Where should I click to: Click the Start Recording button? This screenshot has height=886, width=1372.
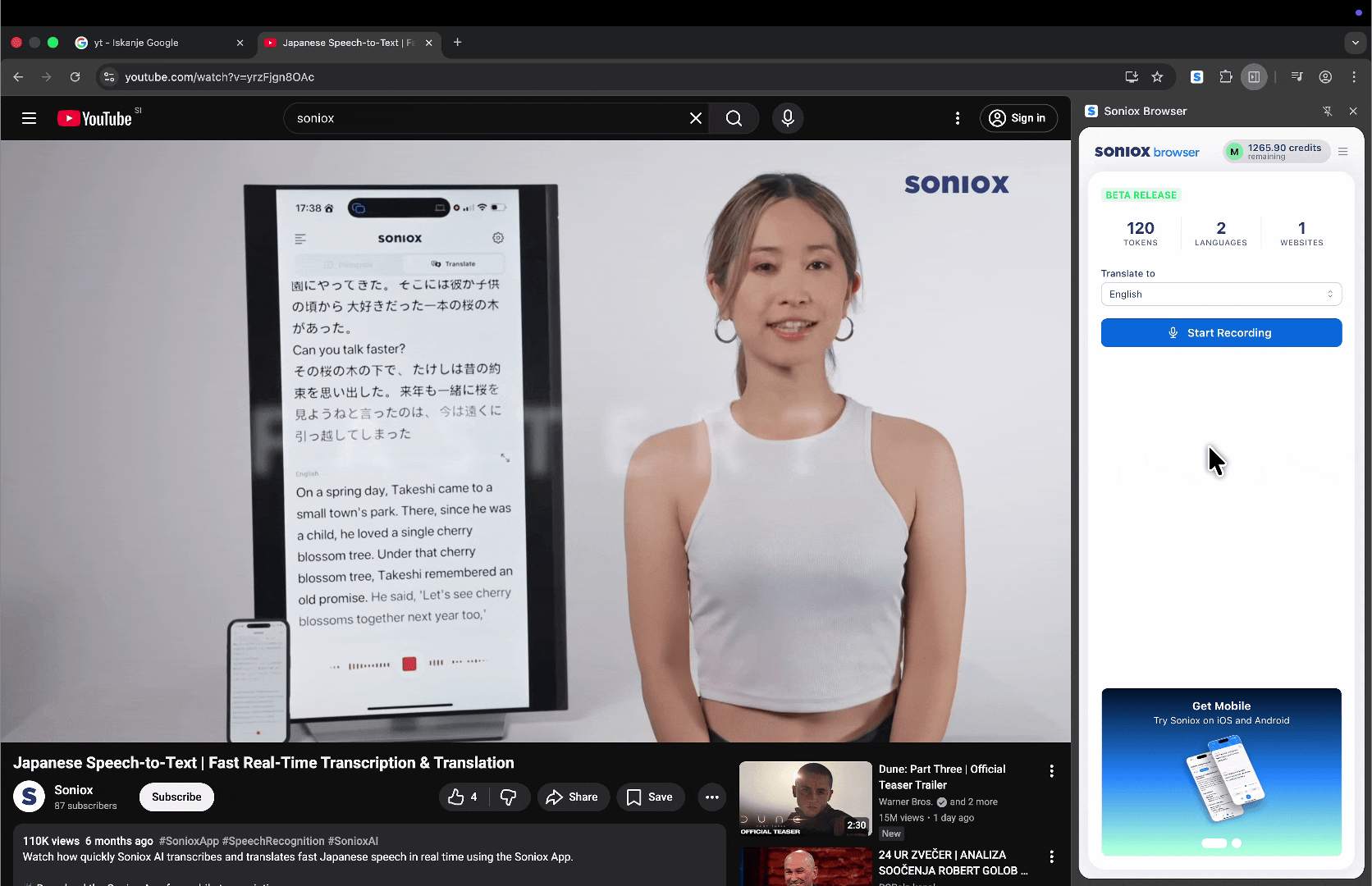tap(1220, 332)
